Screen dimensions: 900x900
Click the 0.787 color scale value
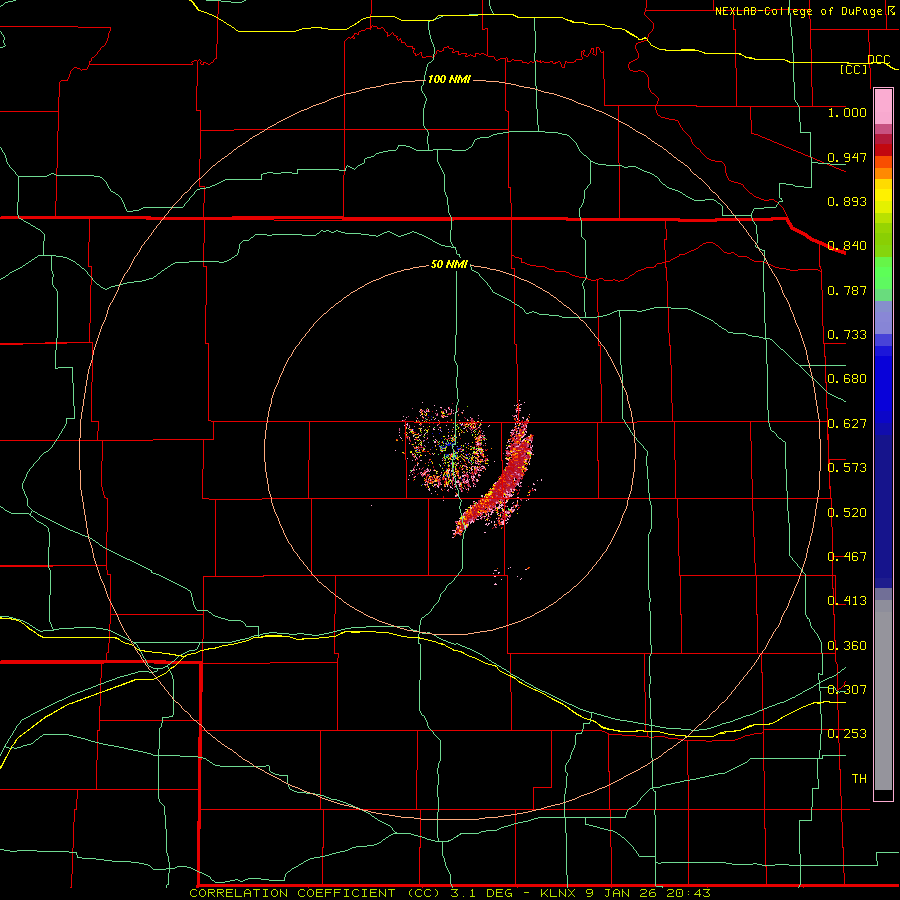[847, 290]
